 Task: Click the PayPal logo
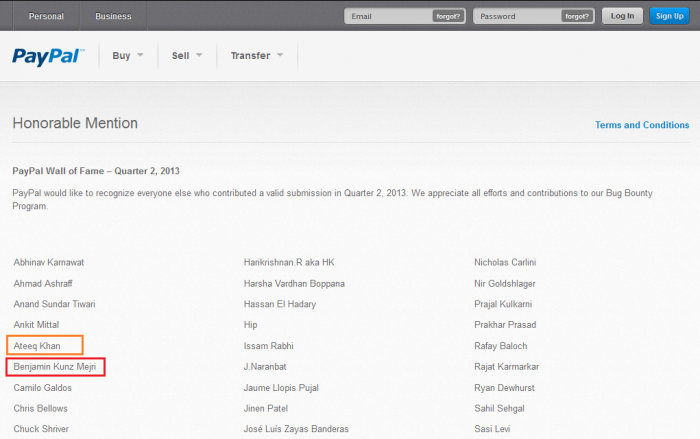tap(48, 56)
